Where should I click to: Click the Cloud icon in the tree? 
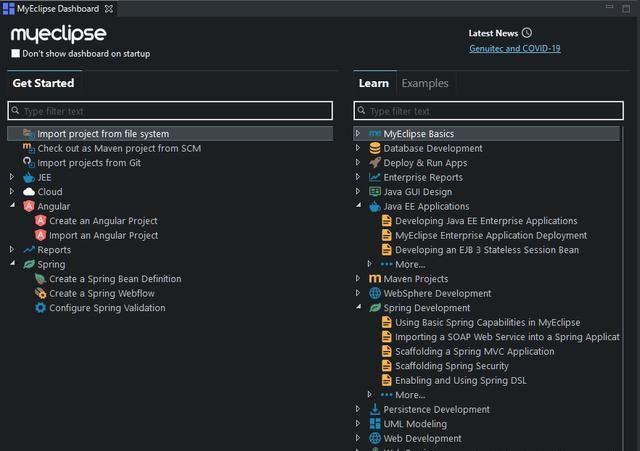29,192
